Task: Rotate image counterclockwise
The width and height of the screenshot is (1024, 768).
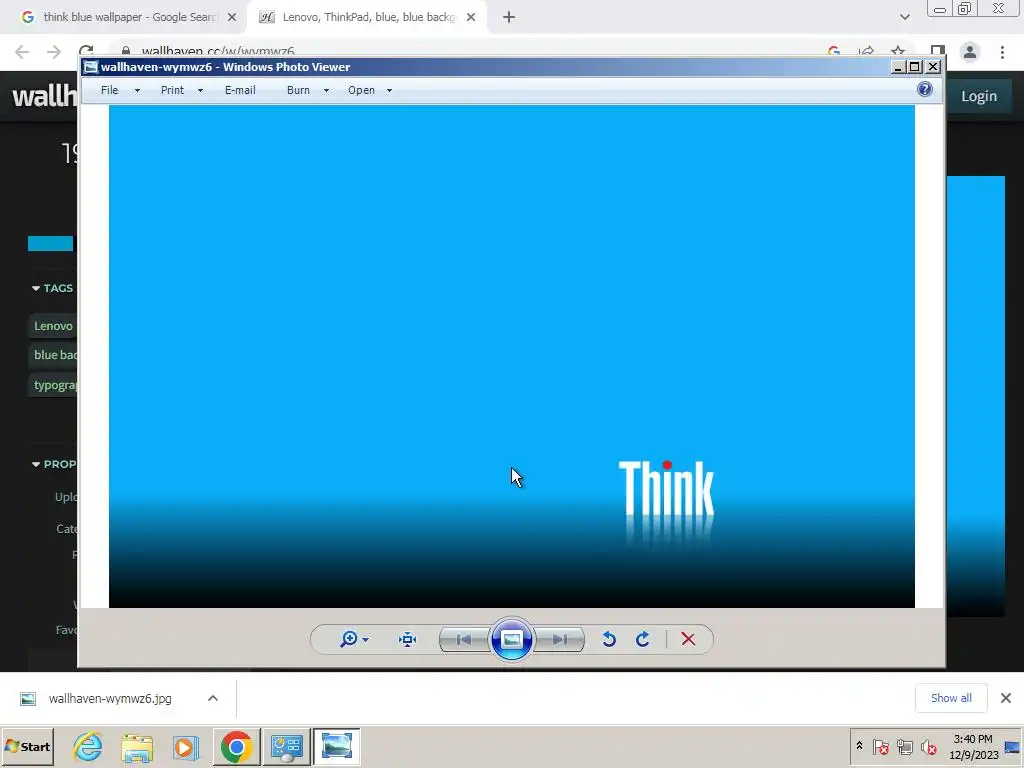Action: click(609, 639)
